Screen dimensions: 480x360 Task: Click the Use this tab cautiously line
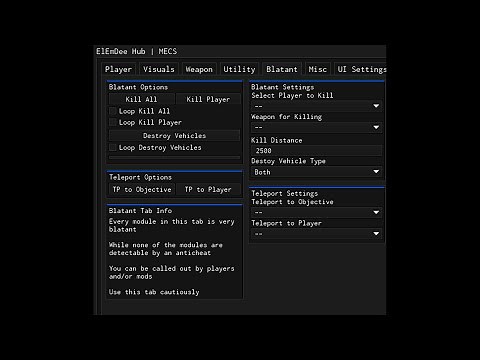click(x=154, y=292)
